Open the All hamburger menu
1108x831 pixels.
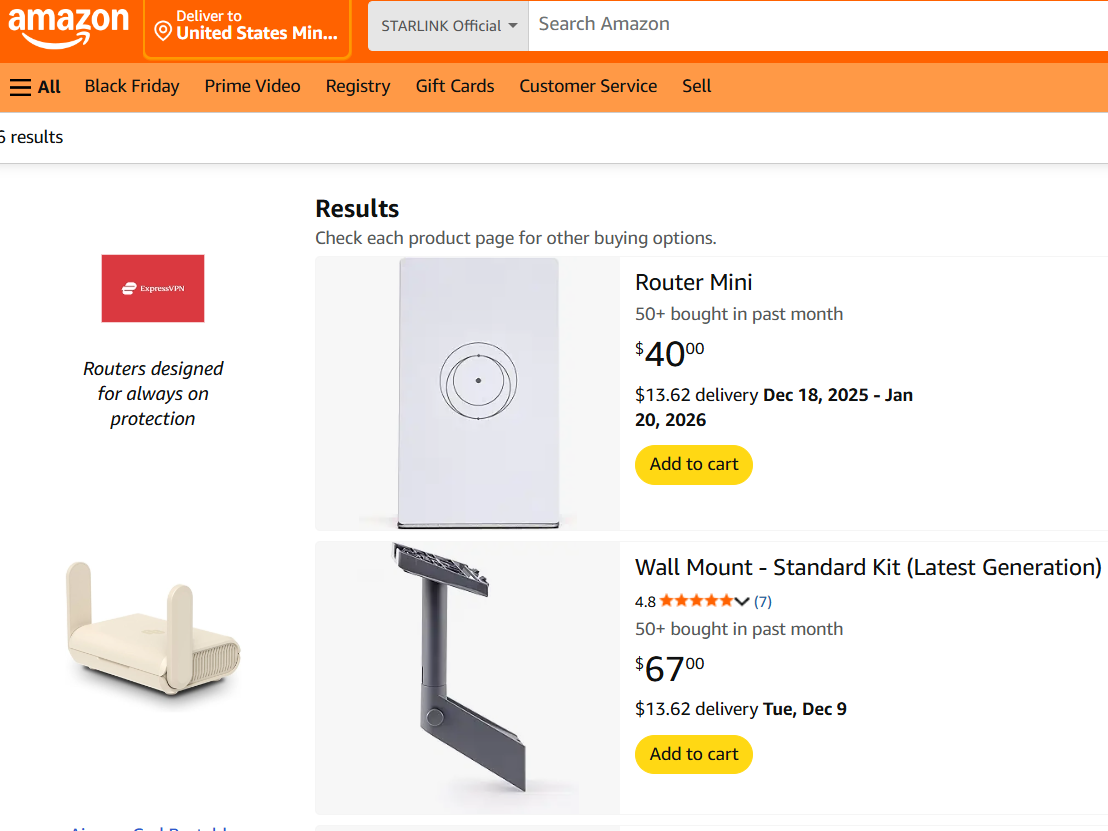pos(35,87)
